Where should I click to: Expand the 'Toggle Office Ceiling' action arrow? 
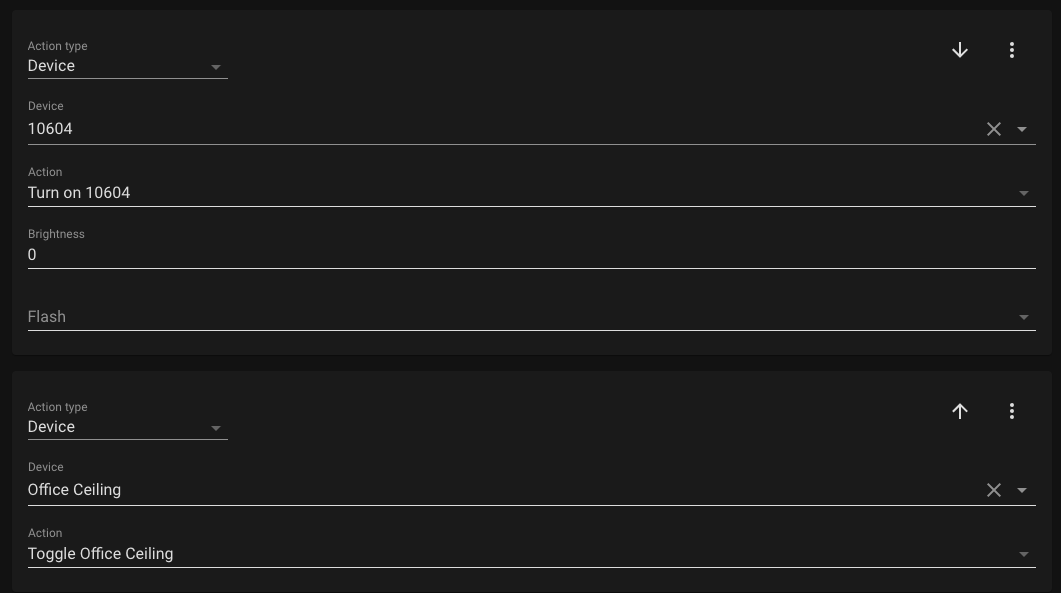1023,555
